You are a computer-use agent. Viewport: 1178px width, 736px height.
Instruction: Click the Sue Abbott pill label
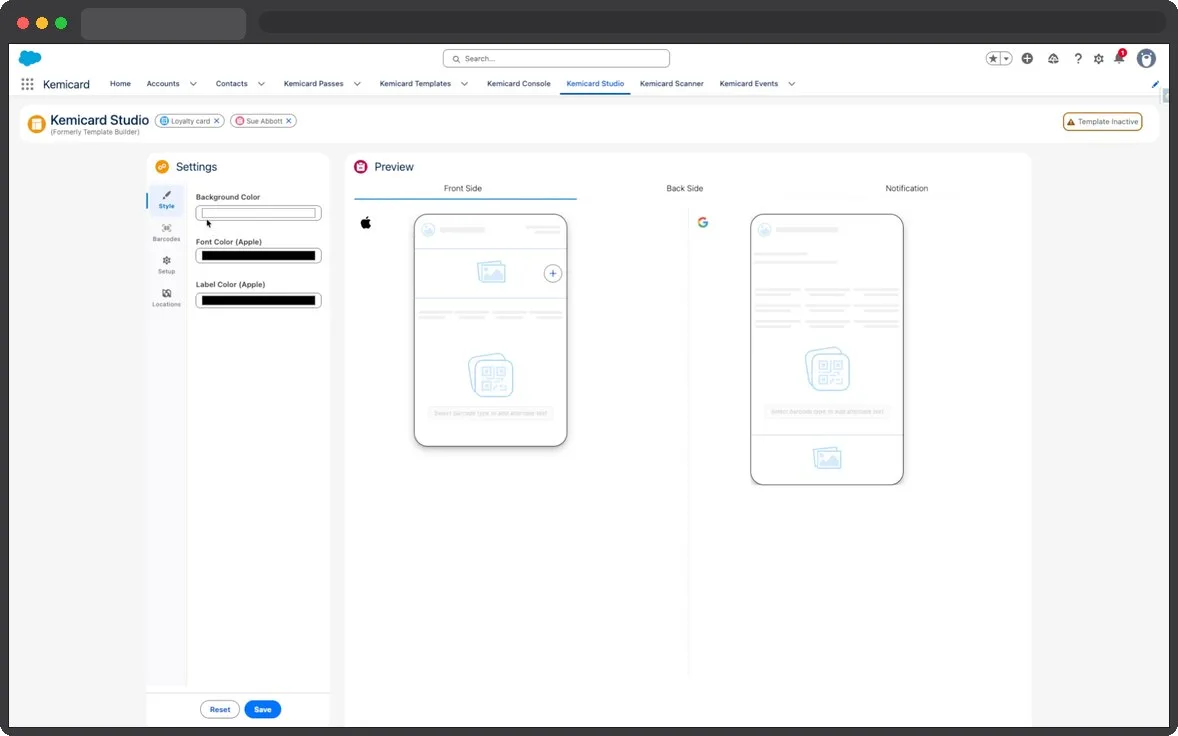264,121
